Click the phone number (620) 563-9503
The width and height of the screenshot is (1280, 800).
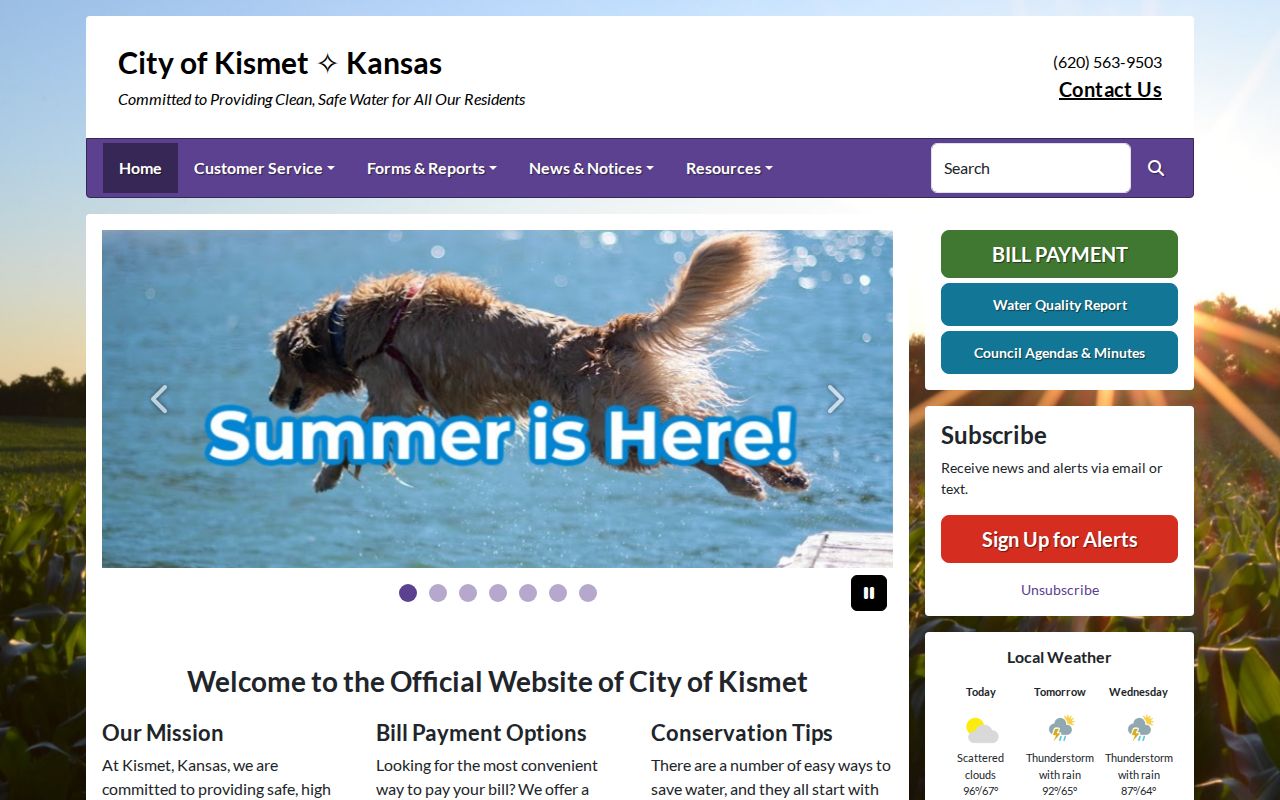(x=1107, y=62)
